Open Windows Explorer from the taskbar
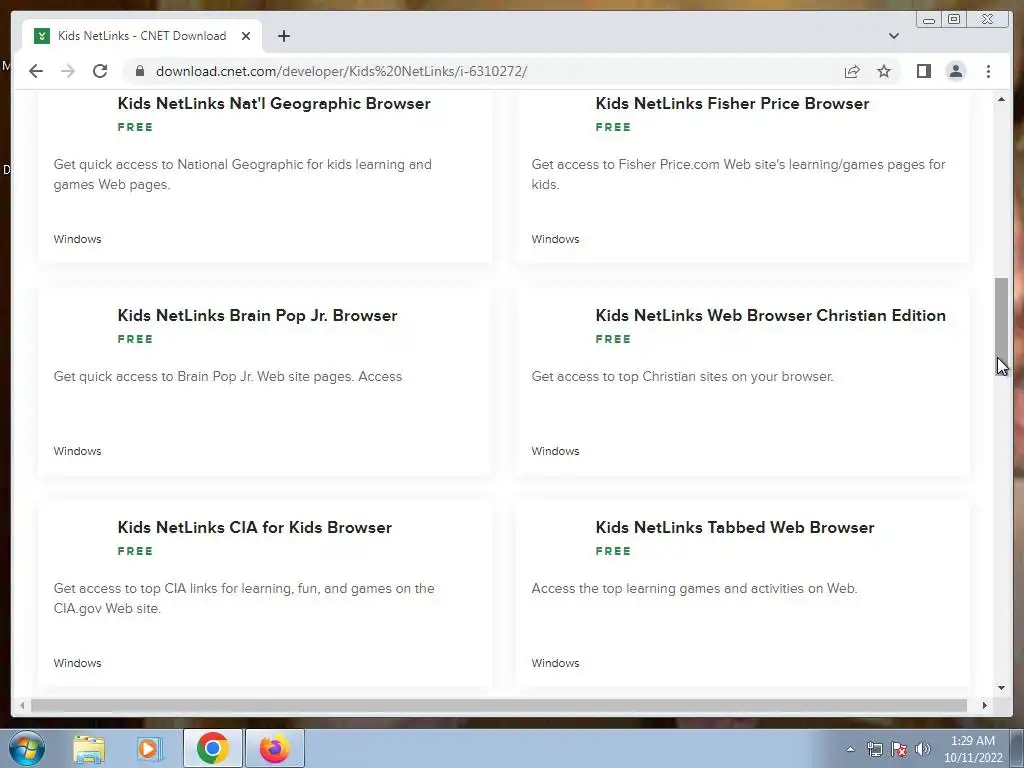 (89, 749)
